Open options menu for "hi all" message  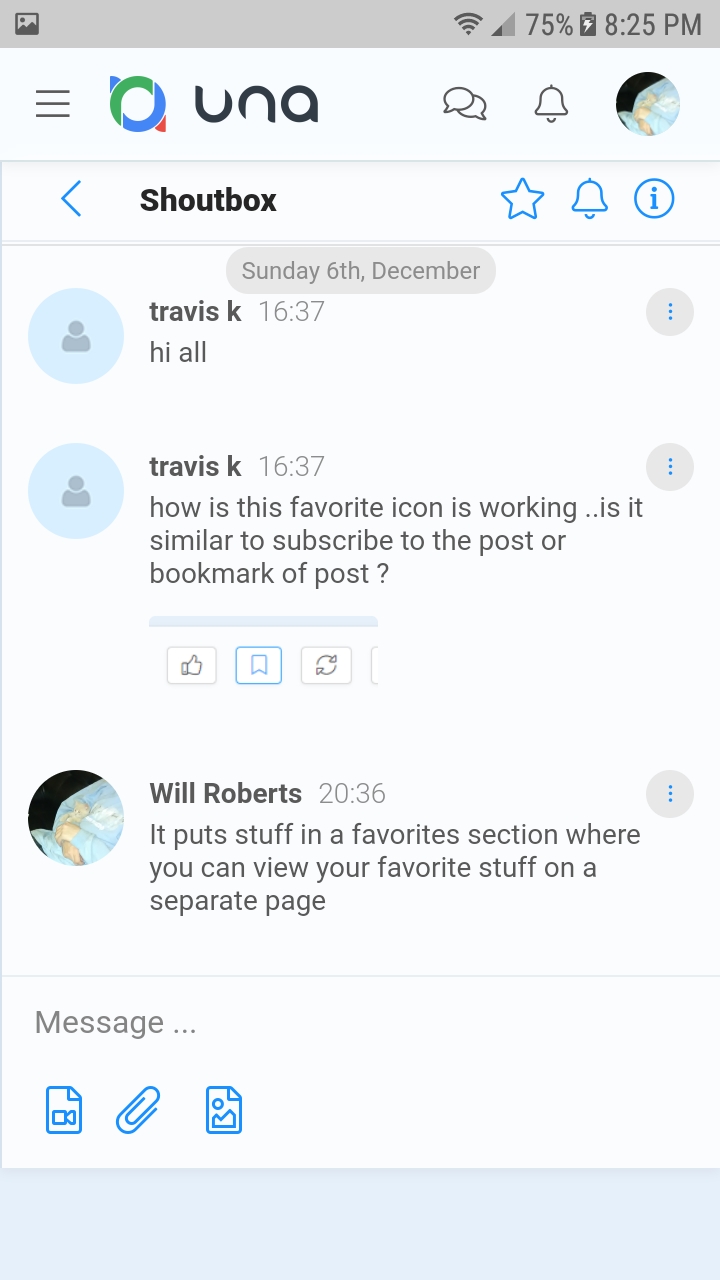coord(670,313)
